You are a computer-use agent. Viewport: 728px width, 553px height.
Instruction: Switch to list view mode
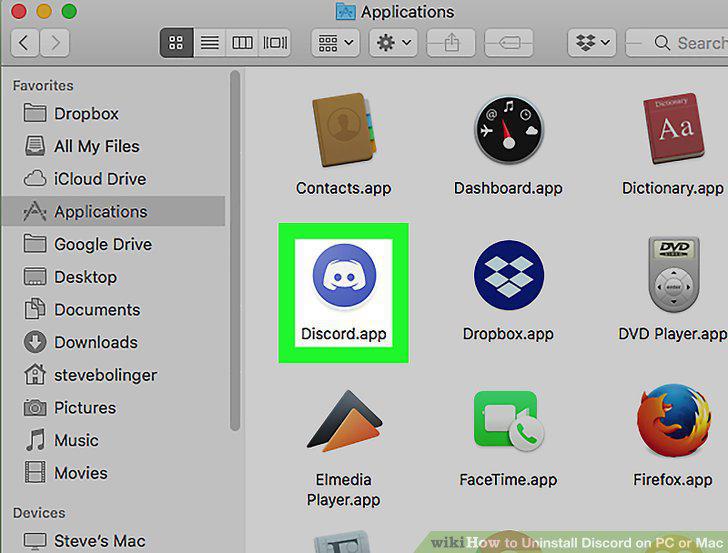coord(209,43)
